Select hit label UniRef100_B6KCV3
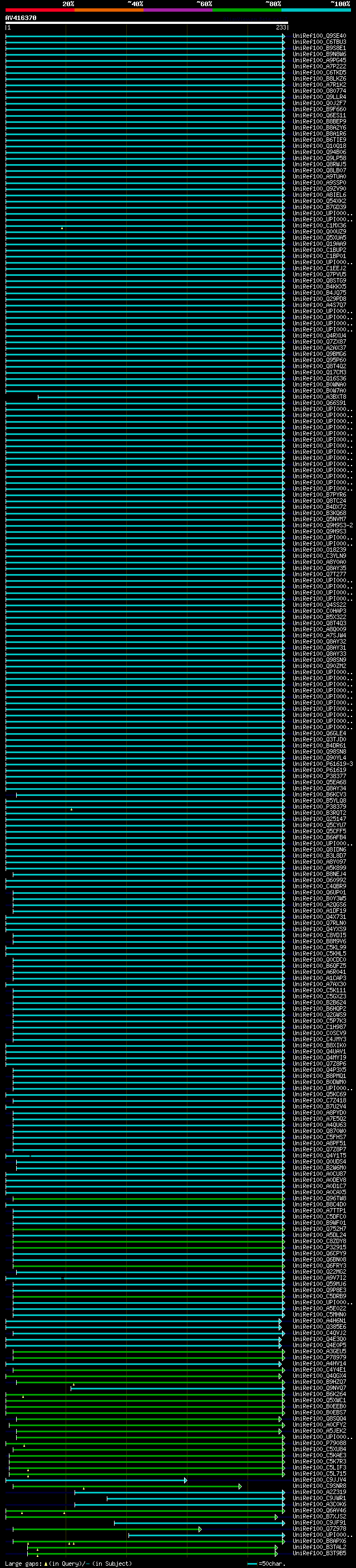This screenshot has width=356, height=1568. tap(319, 794)
